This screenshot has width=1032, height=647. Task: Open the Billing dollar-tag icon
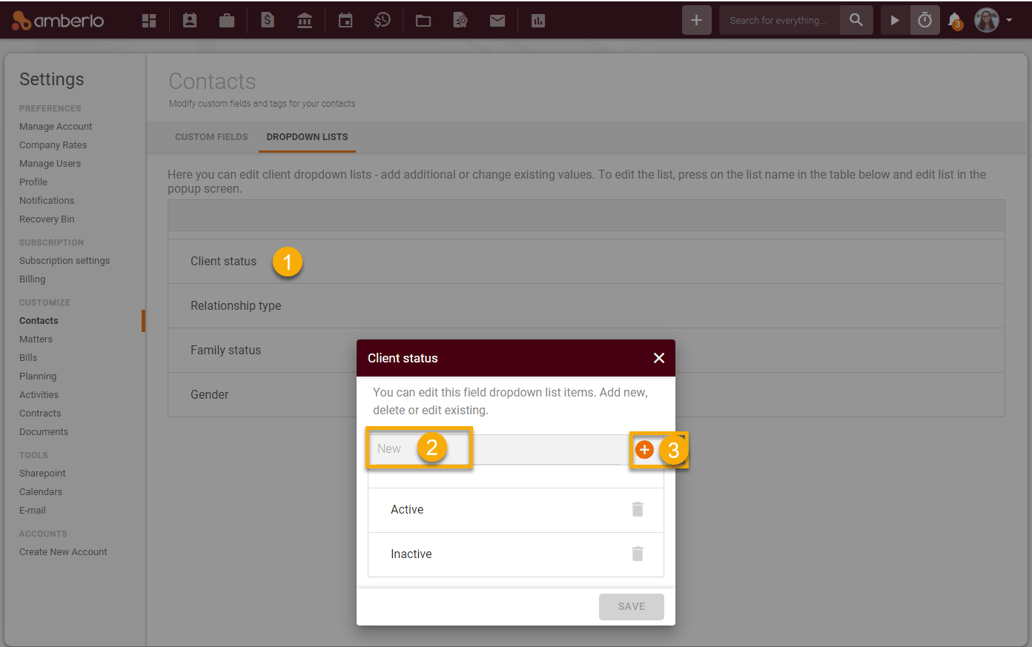(x=266, y=19)
